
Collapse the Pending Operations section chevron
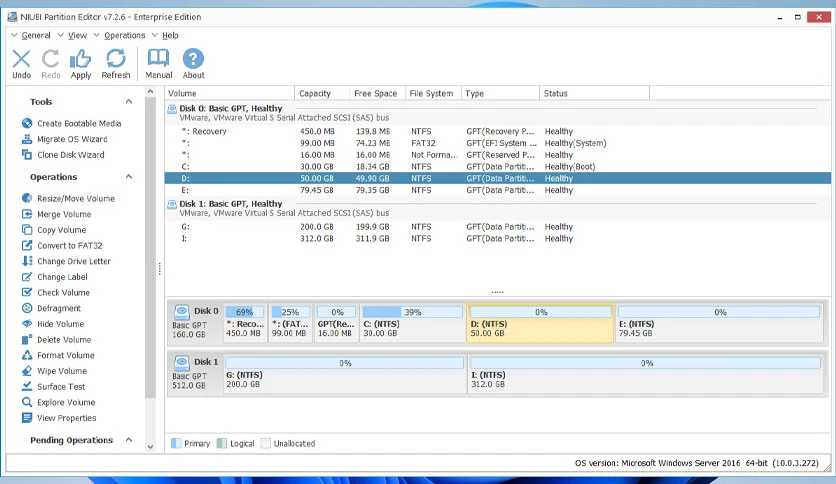point(129,440)
